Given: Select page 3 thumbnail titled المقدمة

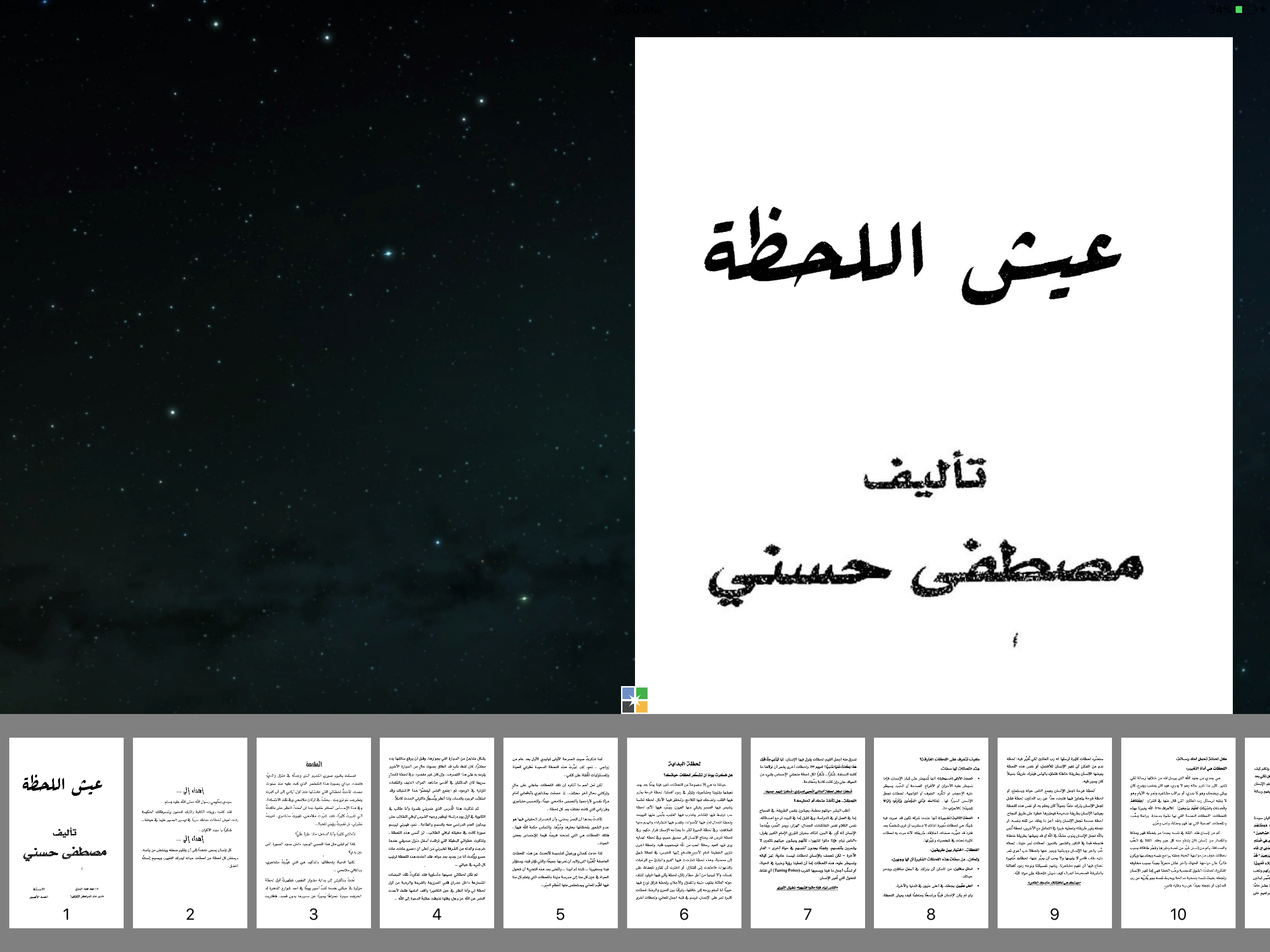Looking at the screenshot, I should pyautogui.click(x=313, y=833).
